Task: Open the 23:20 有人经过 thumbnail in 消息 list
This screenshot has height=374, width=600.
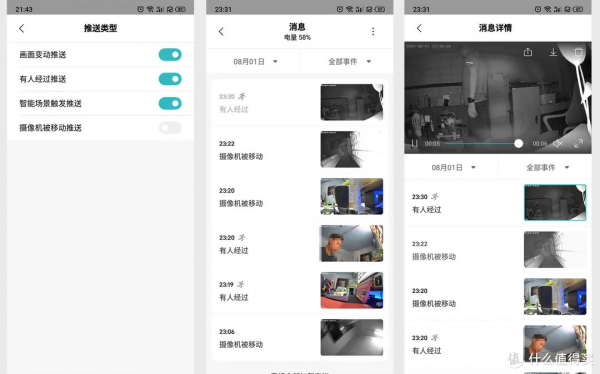Action: tap(352, 243)
